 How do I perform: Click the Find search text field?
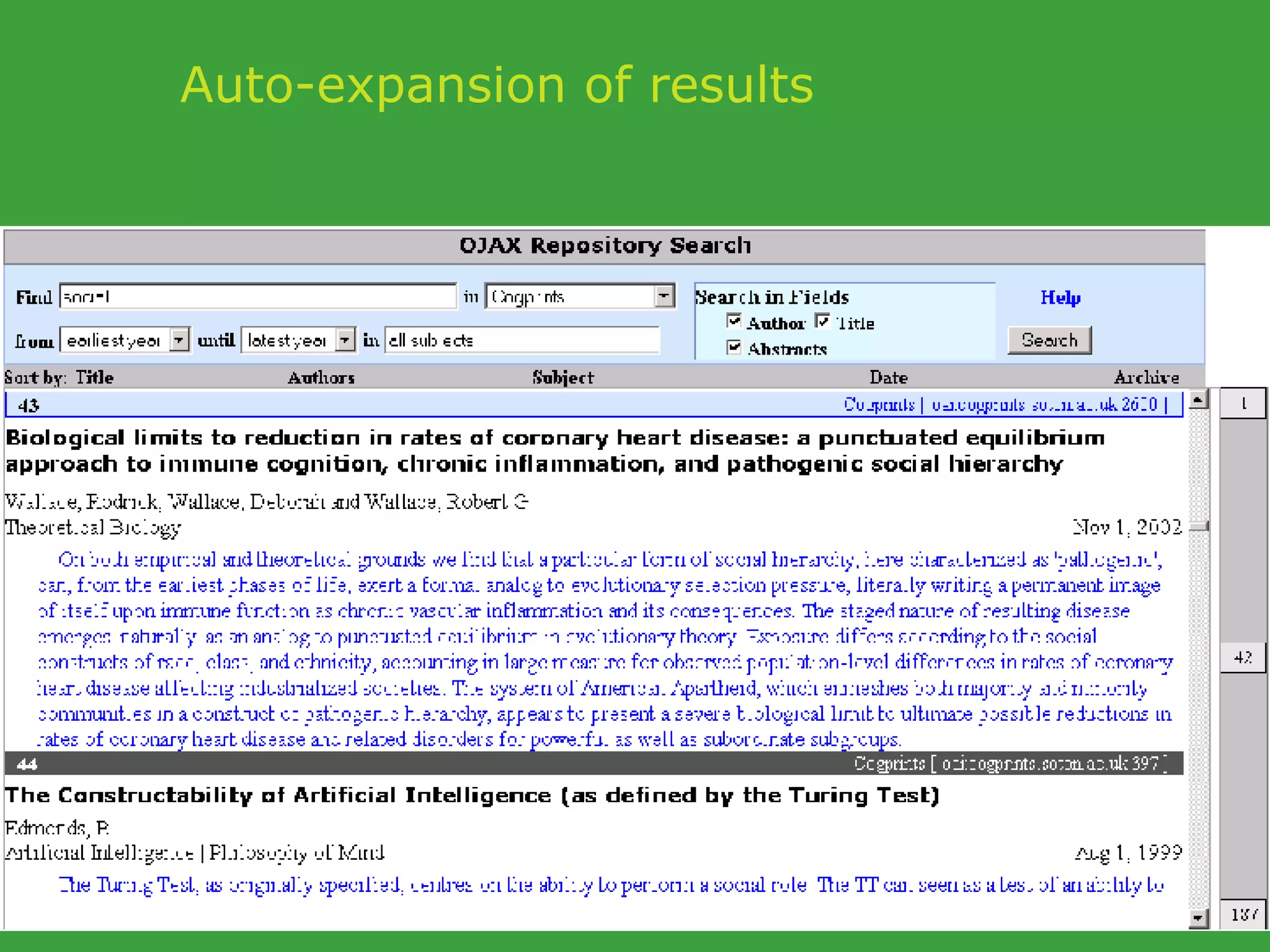coord(258,296)
